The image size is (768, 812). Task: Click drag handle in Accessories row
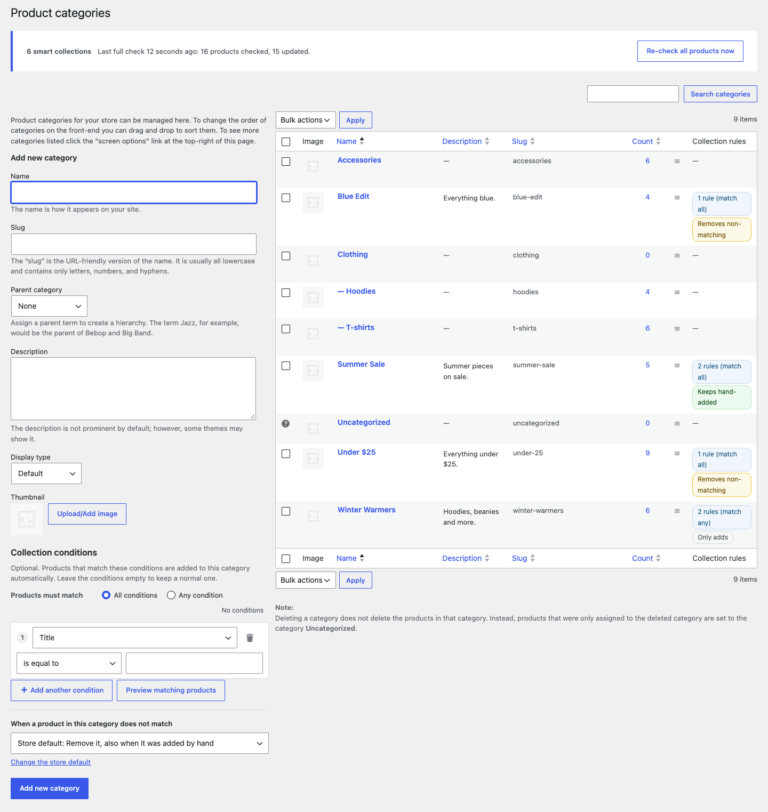[677, 161]
